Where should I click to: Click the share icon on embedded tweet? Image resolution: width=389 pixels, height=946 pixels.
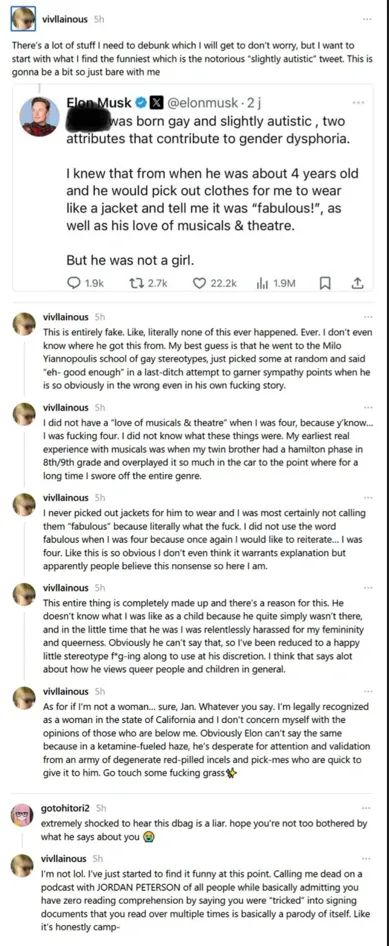pos(356,283)
